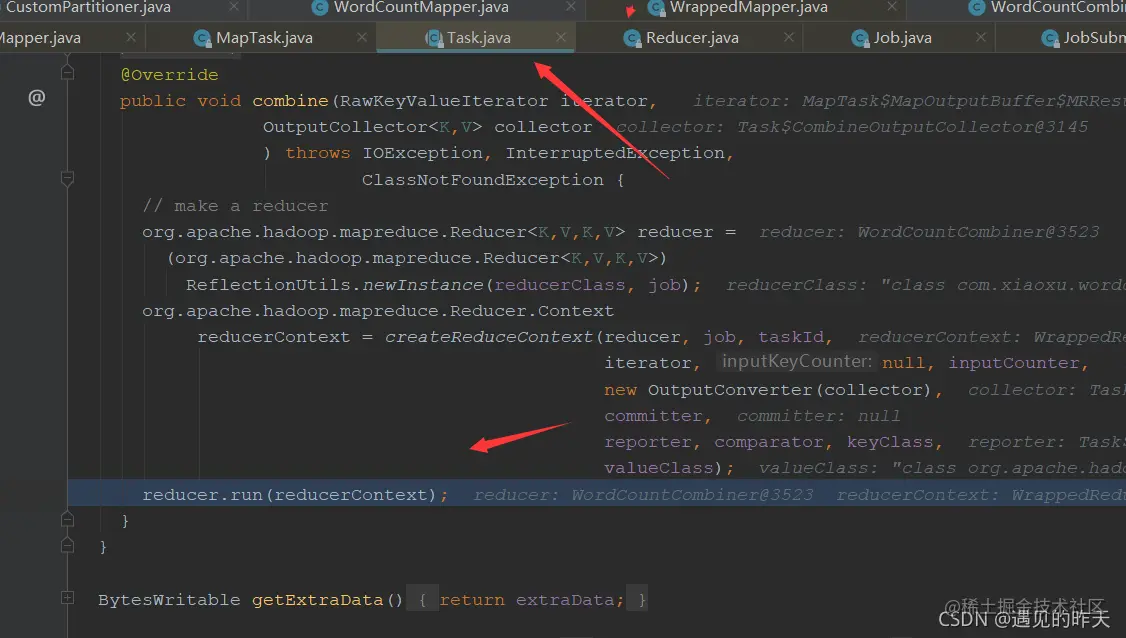Click the taskId argument

791,337
